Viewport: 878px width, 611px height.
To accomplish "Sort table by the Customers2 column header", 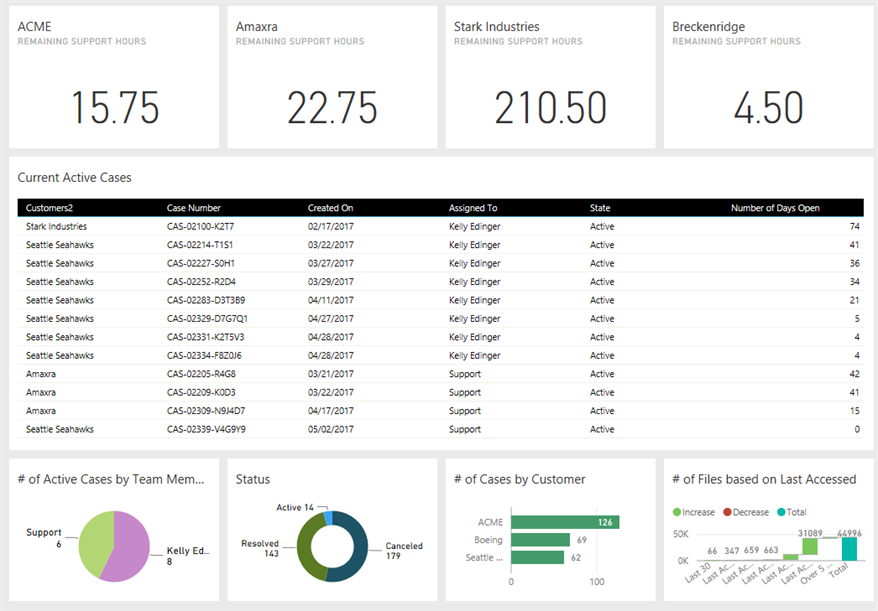I will coord(49,208).
